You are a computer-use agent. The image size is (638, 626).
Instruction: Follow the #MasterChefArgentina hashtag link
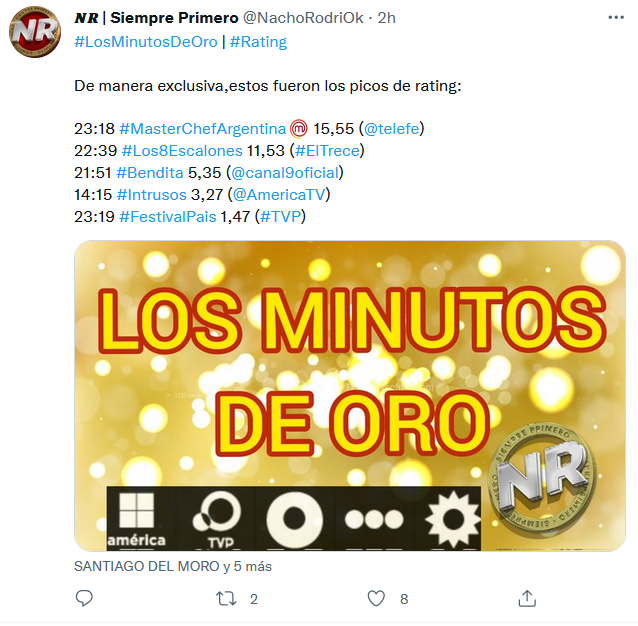click(x=202, y=129)
